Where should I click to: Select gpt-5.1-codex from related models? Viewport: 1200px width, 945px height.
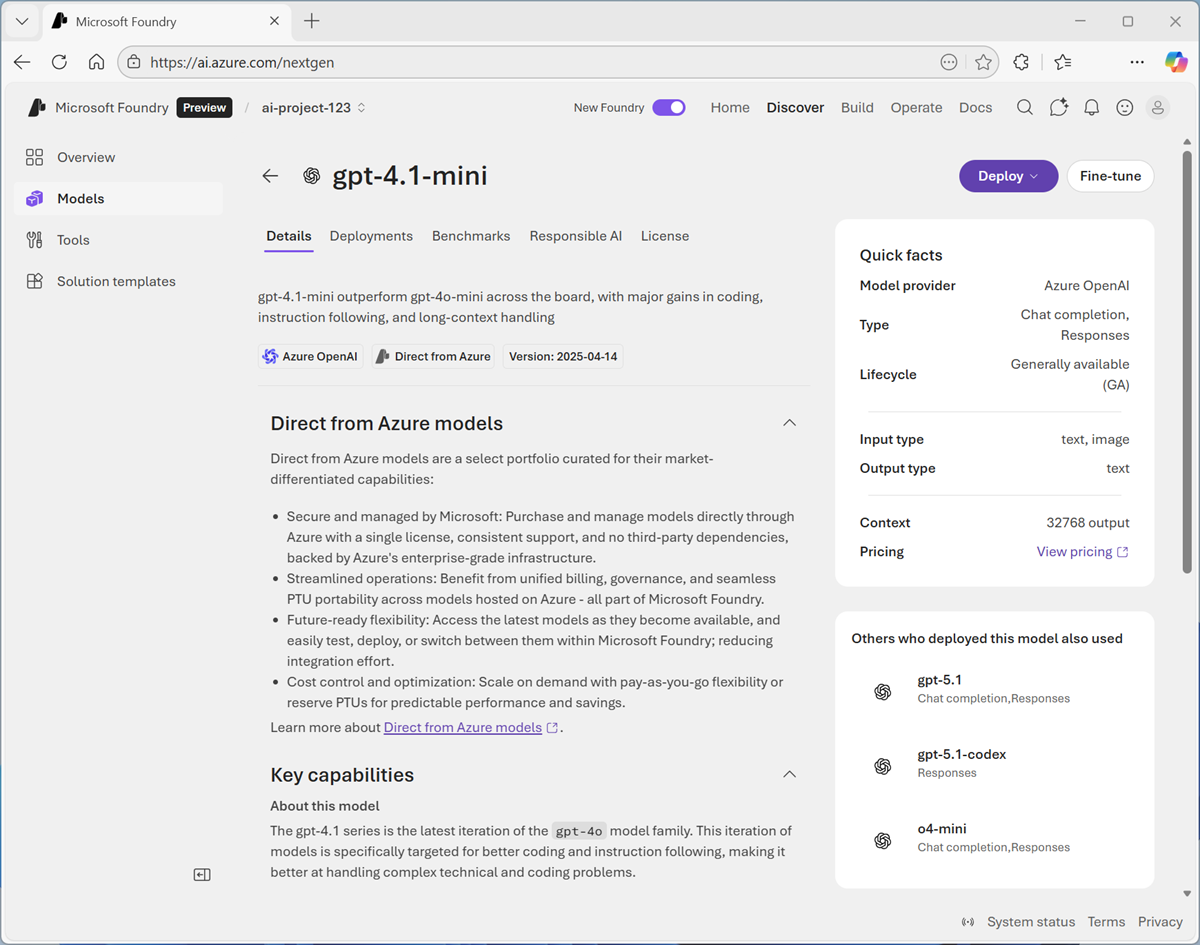(x=961, y=754)
